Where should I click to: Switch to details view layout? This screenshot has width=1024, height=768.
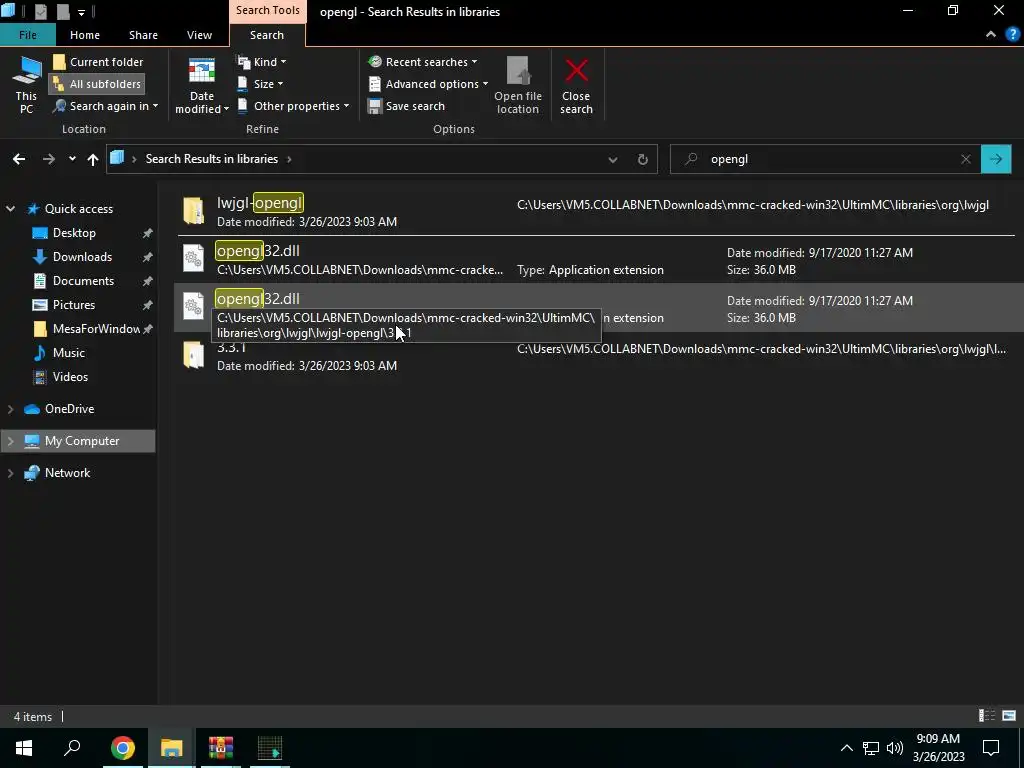pos(987,716)
